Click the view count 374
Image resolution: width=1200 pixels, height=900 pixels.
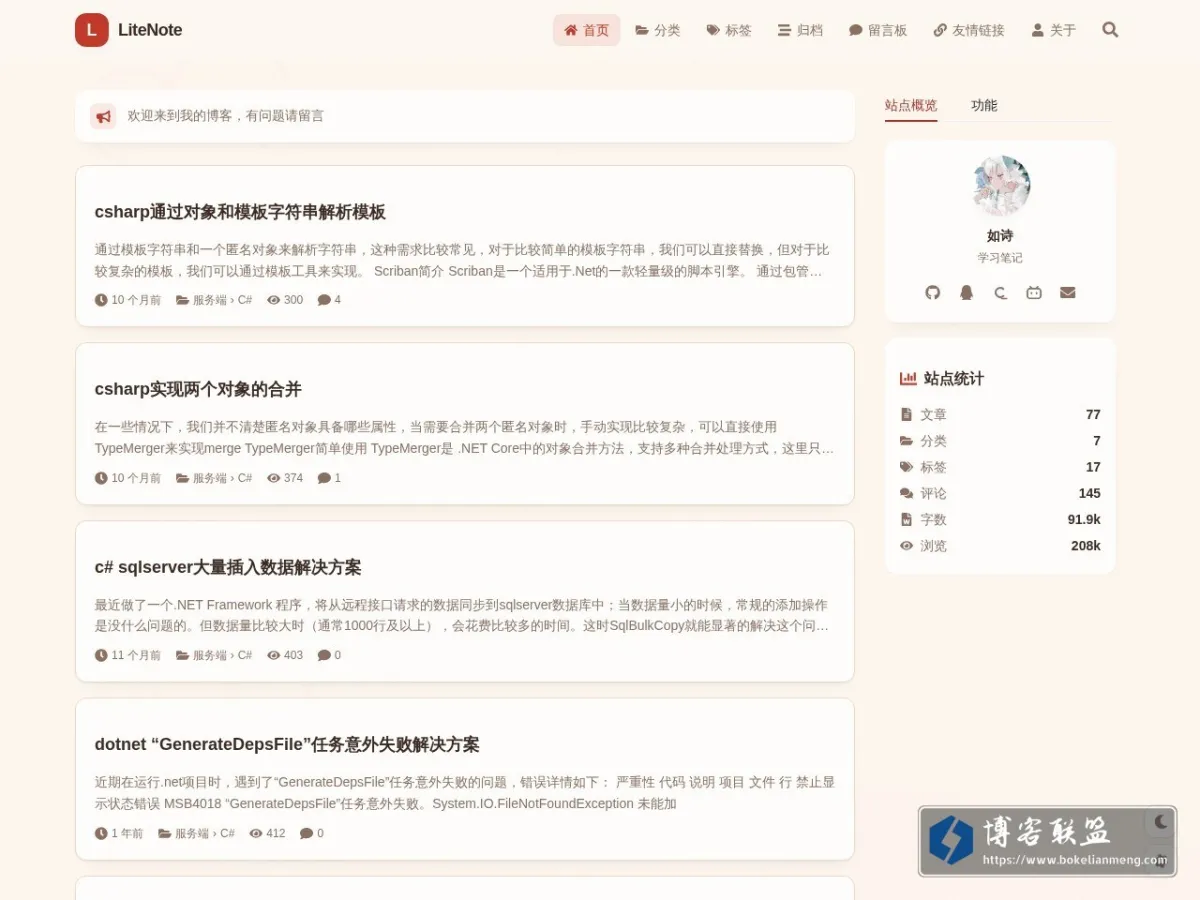pyautogui.click(x=285, y=478)
